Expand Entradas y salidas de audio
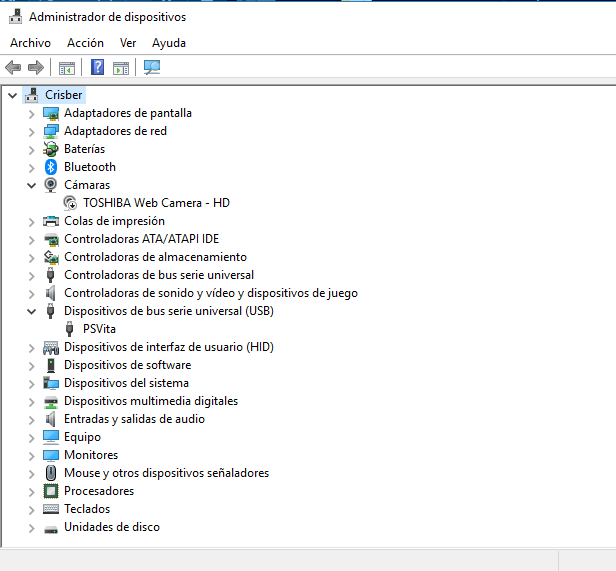The height and width of the screenshot is (571, 616). 31,420
